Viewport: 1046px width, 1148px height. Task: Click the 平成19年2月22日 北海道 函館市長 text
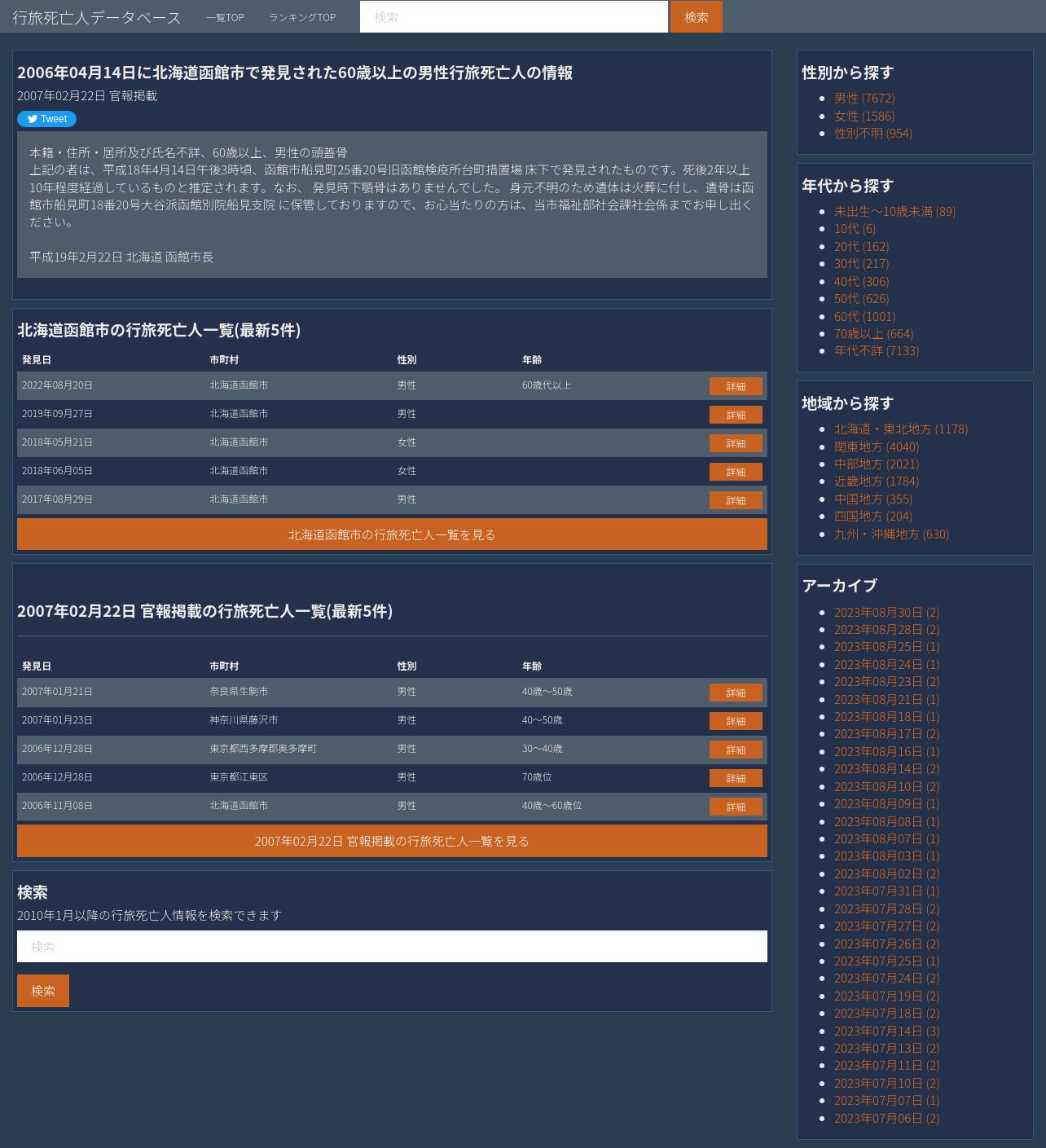tap(121, 257)
